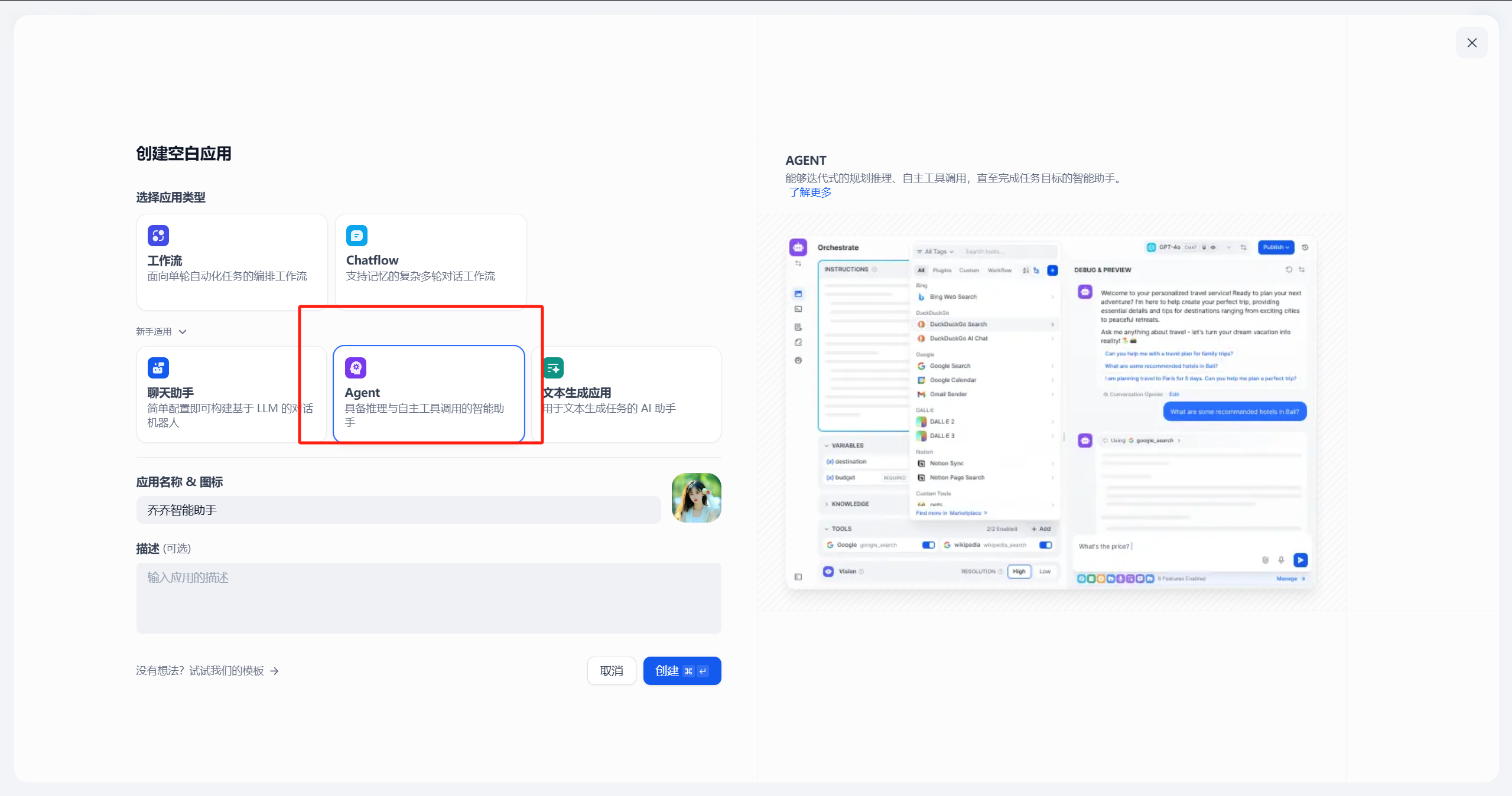Click the 取消 button
Viewport: 1512px width, 796px height.
point(612,671)
